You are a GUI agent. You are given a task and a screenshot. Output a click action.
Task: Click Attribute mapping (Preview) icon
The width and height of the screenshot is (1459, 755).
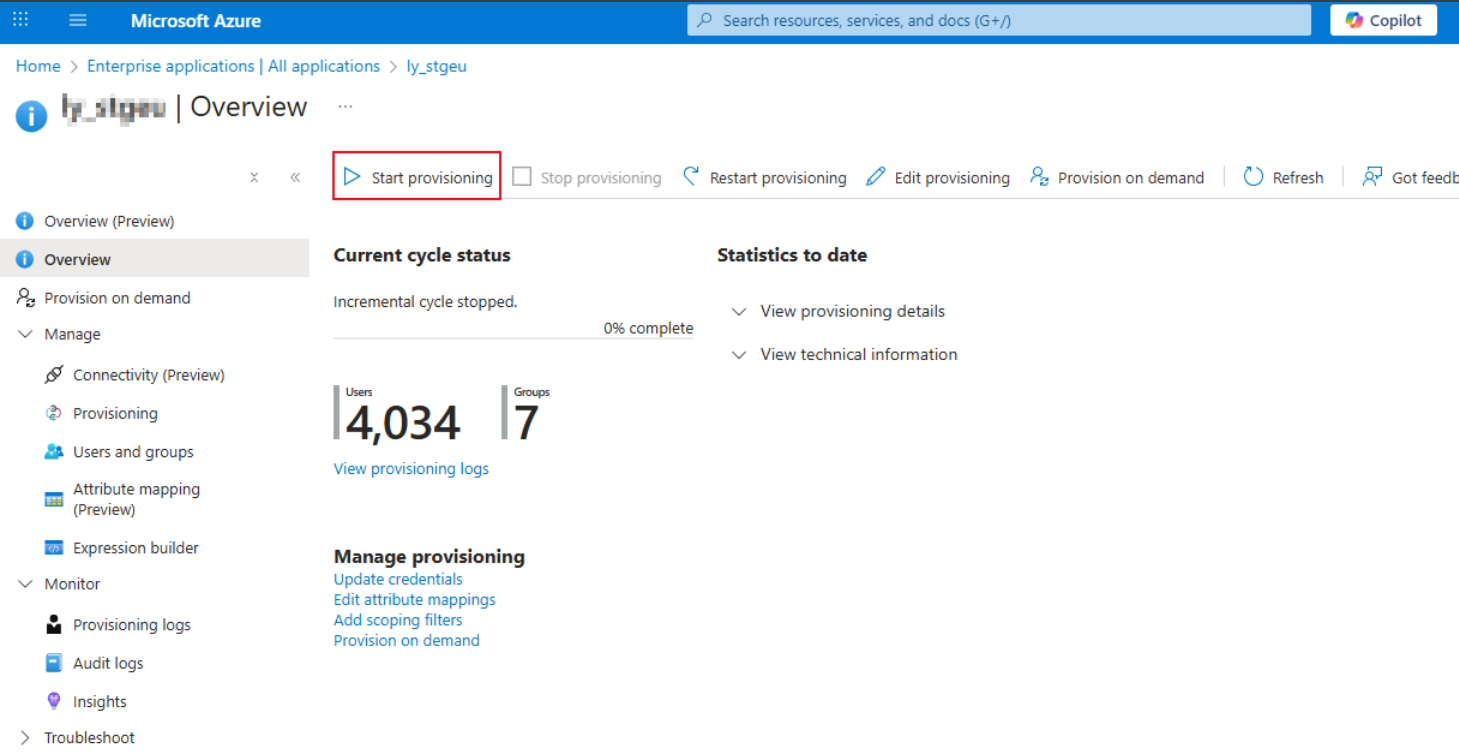pyautogui.click(x=54, y=499)
